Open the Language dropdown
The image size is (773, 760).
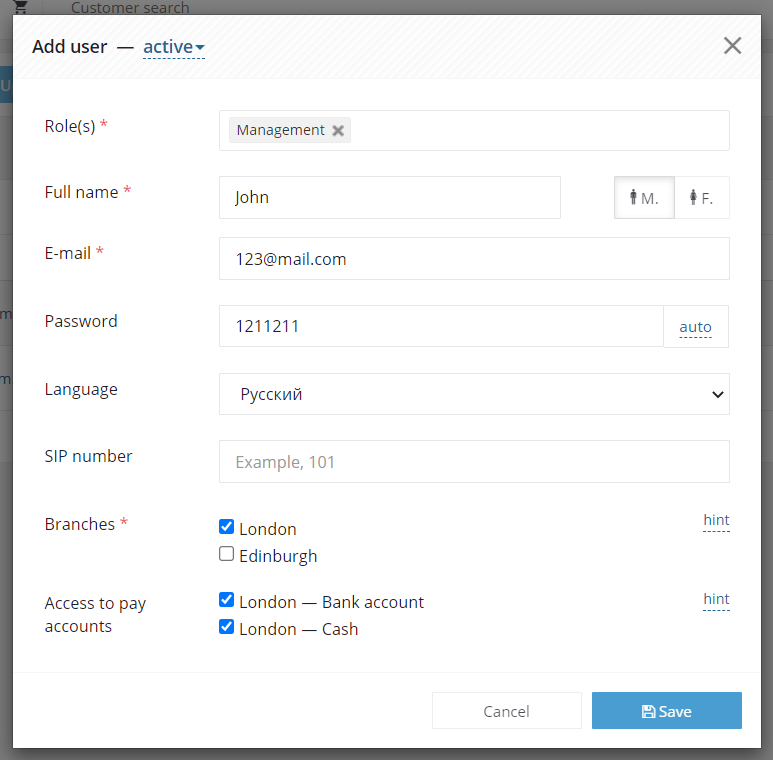click(474, 394)
